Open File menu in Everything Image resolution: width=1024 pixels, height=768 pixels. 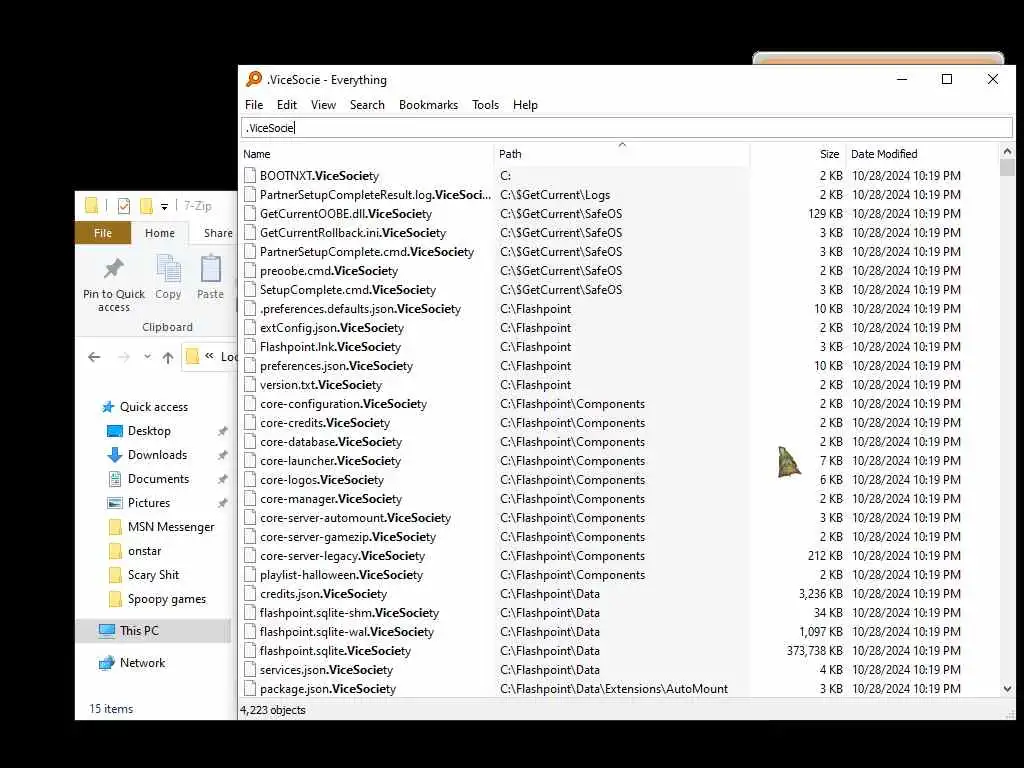pyautogui.click(x=254, y=104)
